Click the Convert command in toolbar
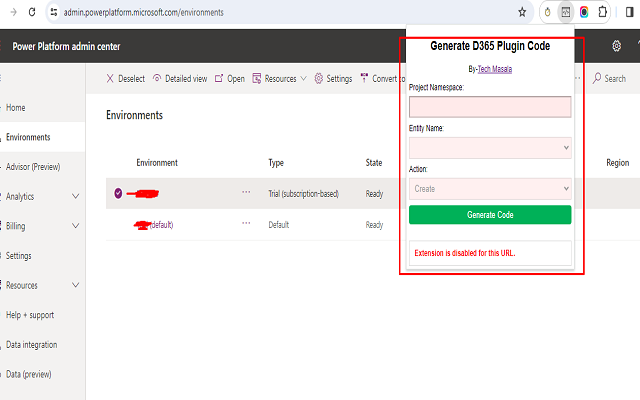Screen dimensions: 640x400 point(382,78)
